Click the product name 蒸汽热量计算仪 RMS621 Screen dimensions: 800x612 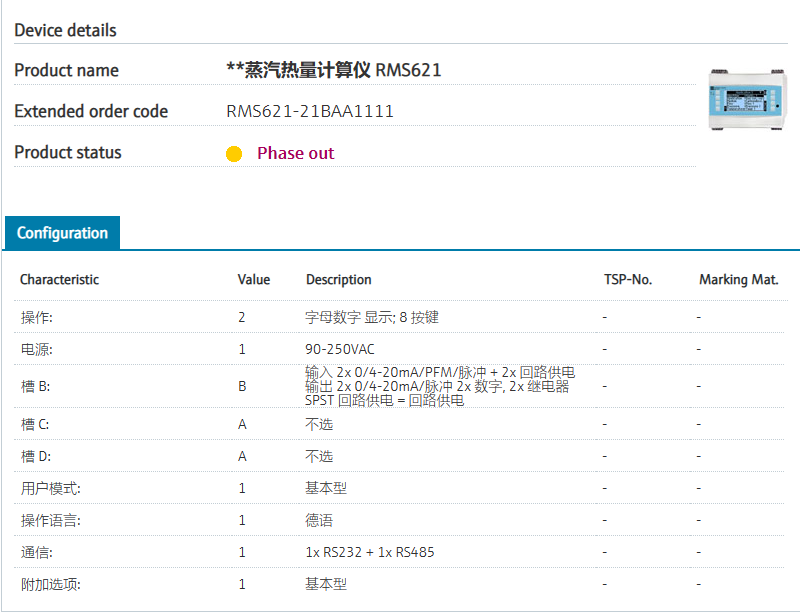click(x=334, y=70)
